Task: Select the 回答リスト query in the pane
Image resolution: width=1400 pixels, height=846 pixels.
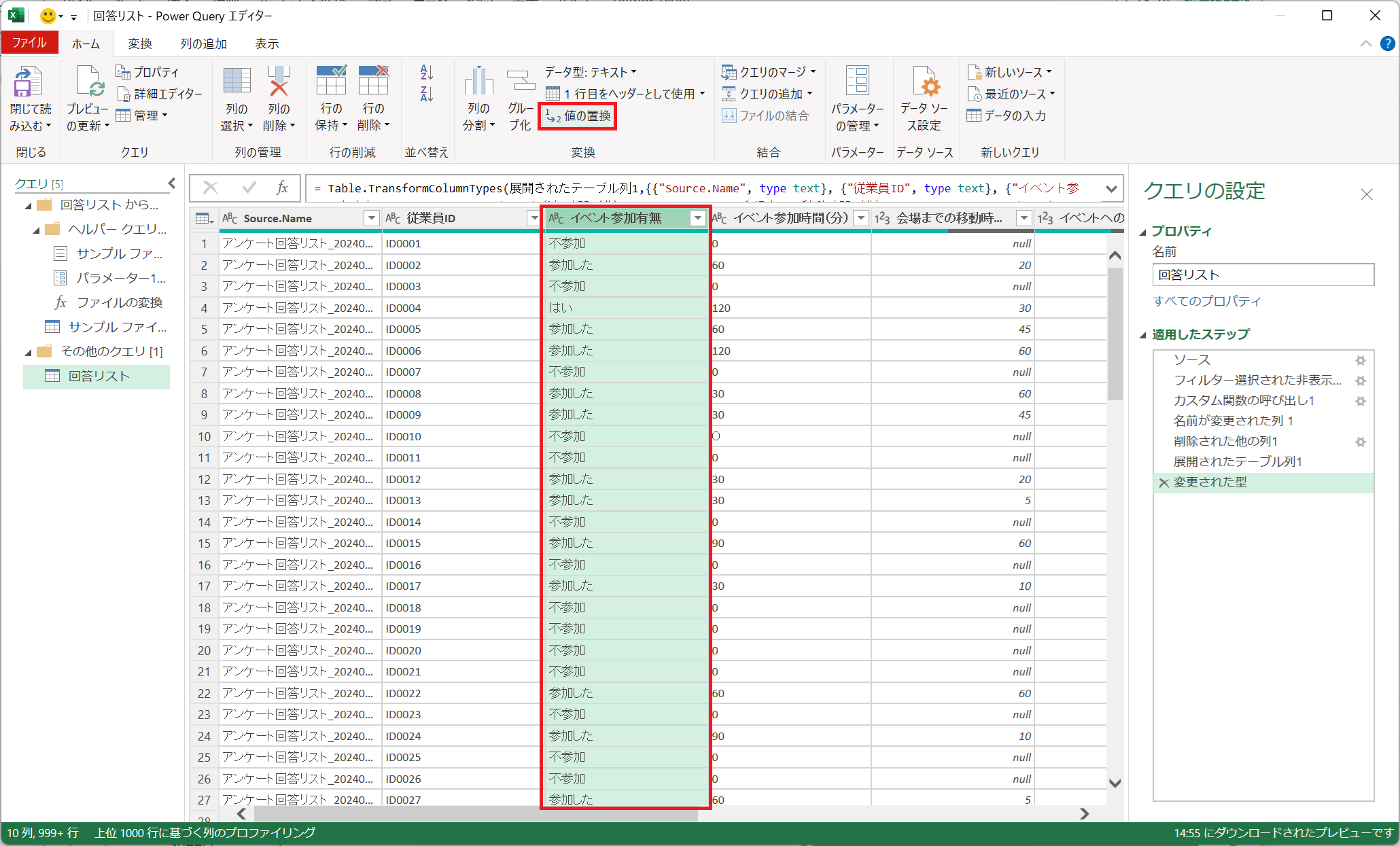Action: 97,376
